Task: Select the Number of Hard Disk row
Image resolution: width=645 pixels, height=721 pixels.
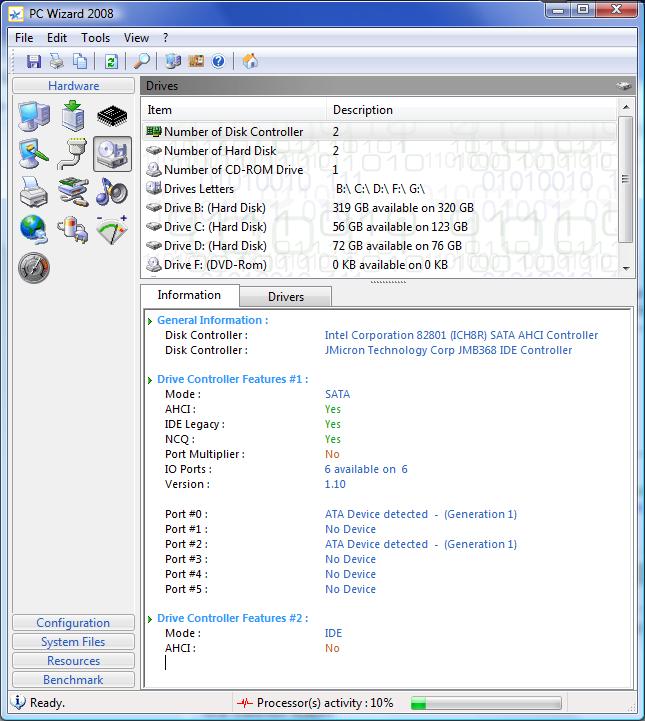Action: 379,151
